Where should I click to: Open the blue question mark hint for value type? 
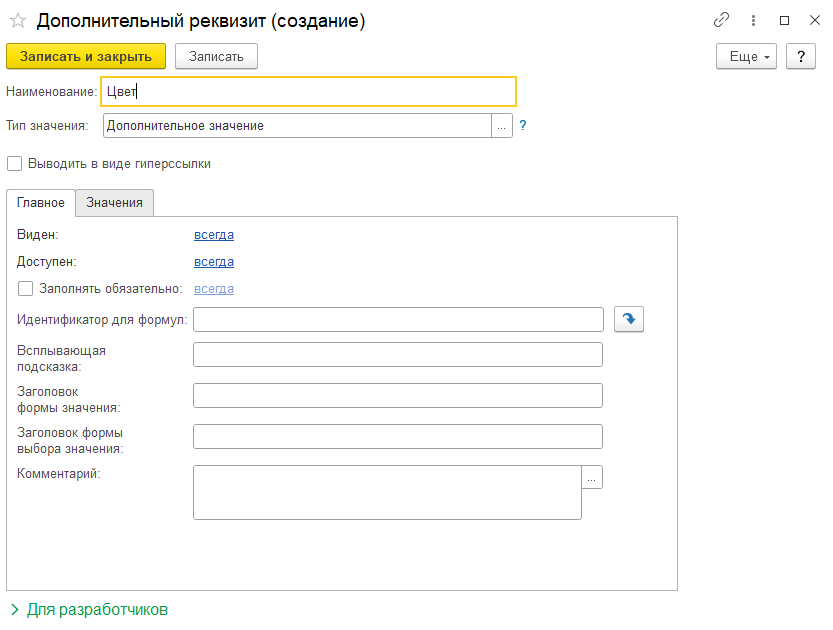click(523, 125)
